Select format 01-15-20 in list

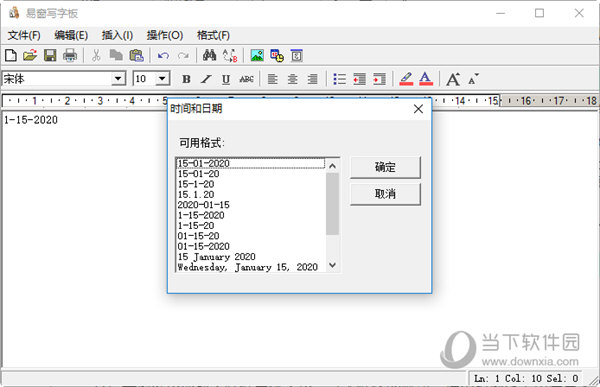(251, 236)
